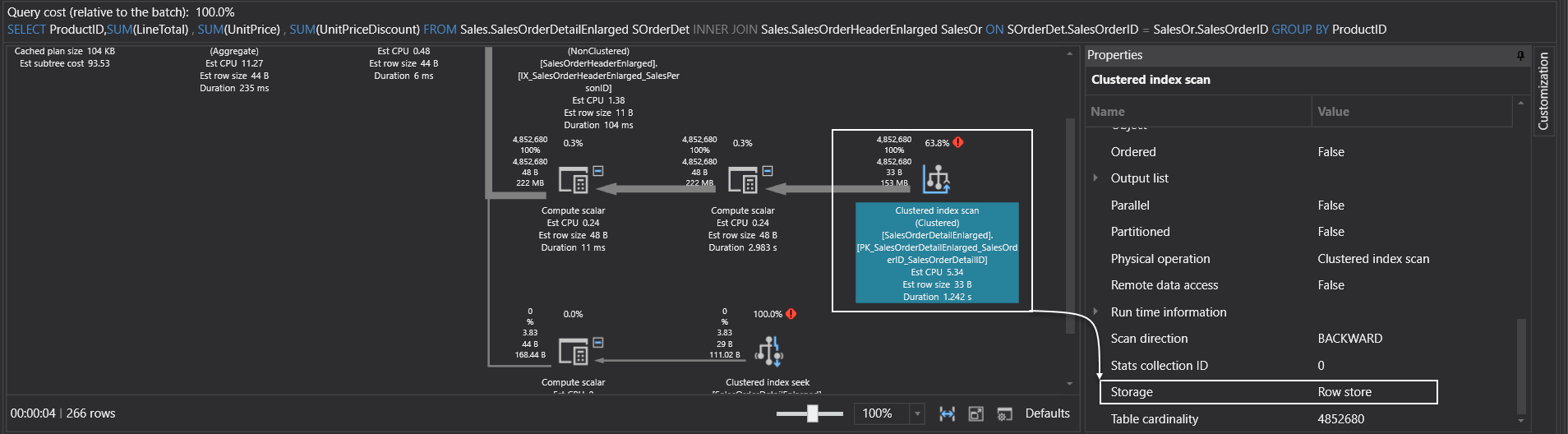Sort properties by Name column header
This screenshot has height=434, width=1568.
(1198, 112)
